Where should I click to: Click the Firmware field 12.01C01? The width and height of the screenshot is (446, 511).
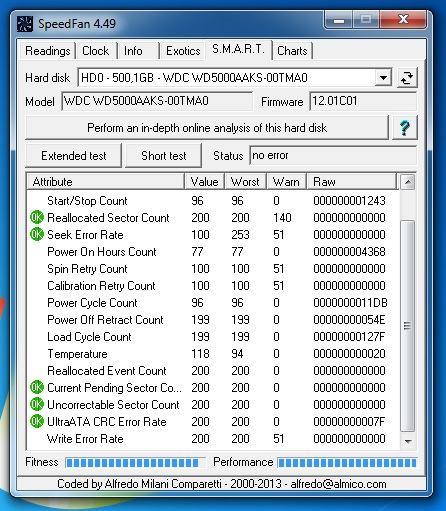point(363,101)
